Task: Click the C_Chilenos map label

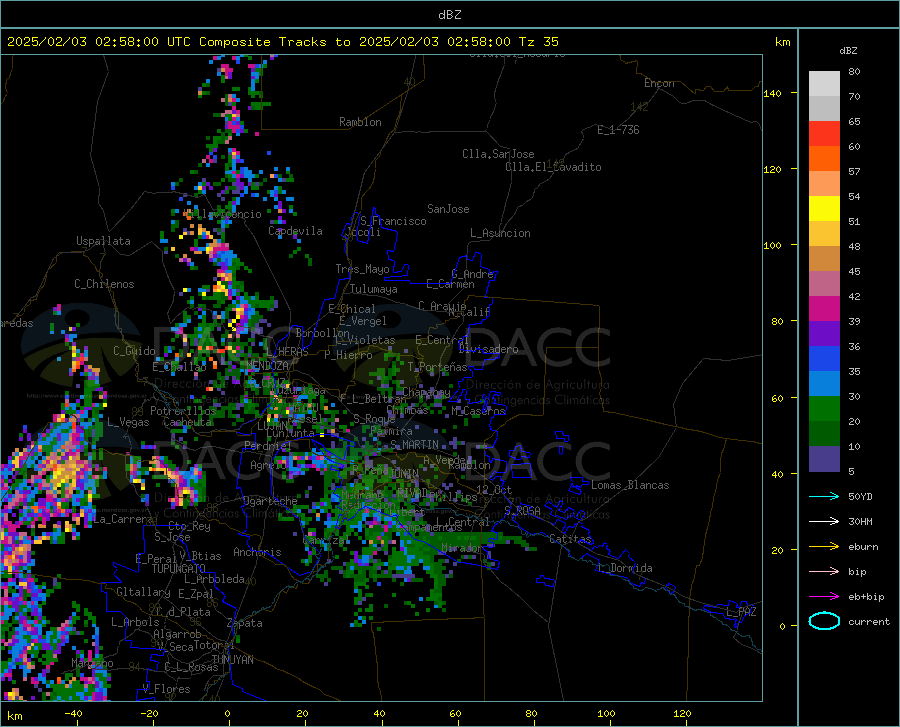Action: 104,284
